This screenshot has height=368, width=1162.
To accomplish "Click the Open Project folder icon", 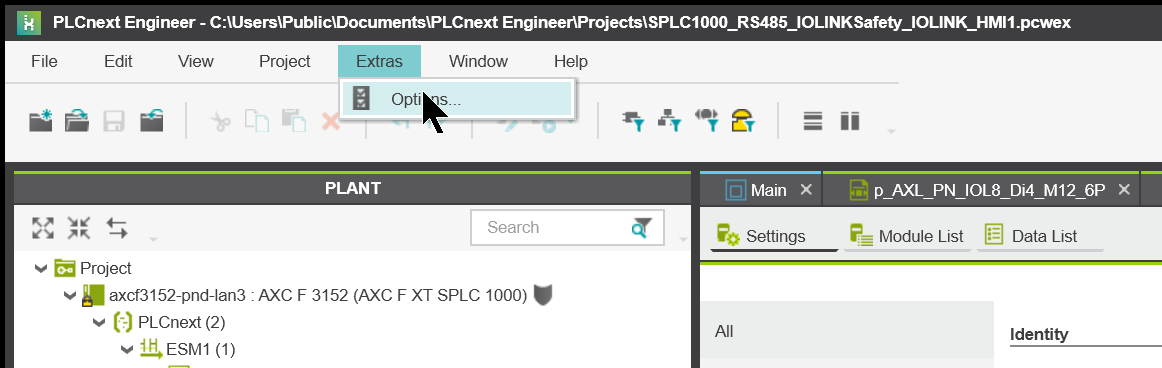I will tap(77, 121).
